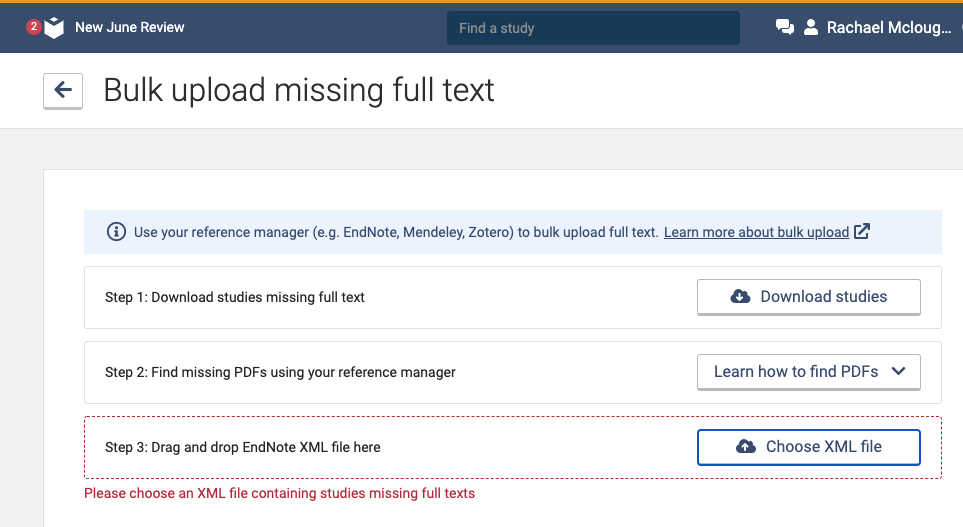Screen dimensions: 963x527
Task: Click the cloud upload icon in Choose XML file
Action: pyautogui.click(x=746, y=447)
